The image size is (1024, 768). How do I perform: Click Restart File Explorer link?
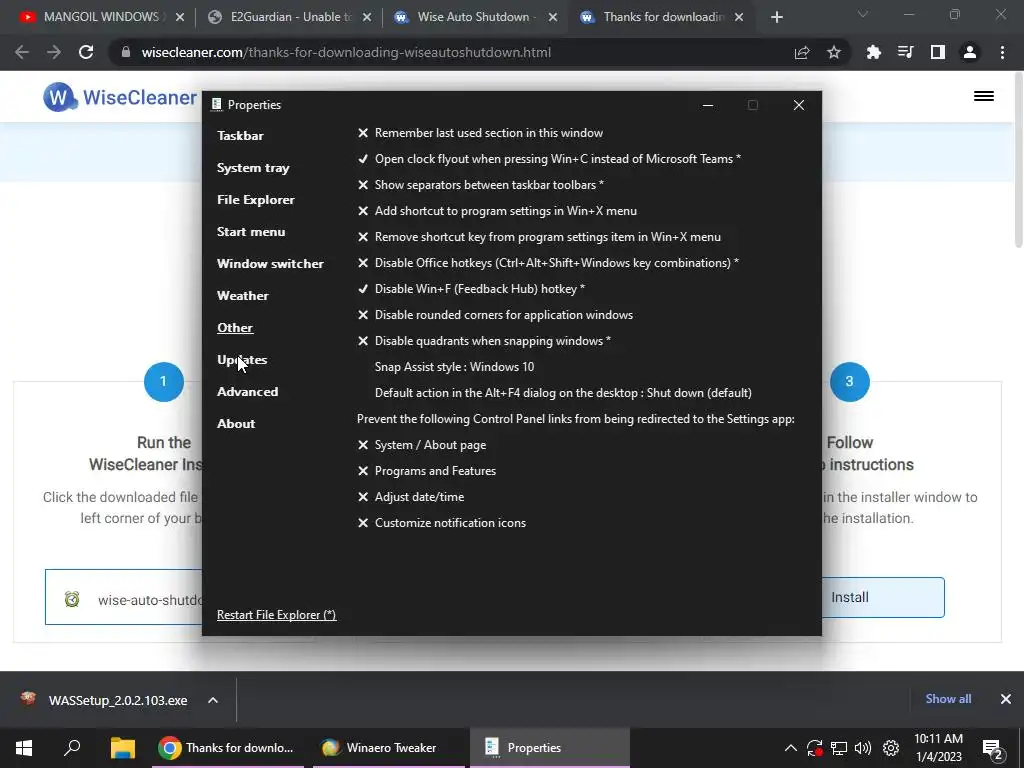coord(276,615)
